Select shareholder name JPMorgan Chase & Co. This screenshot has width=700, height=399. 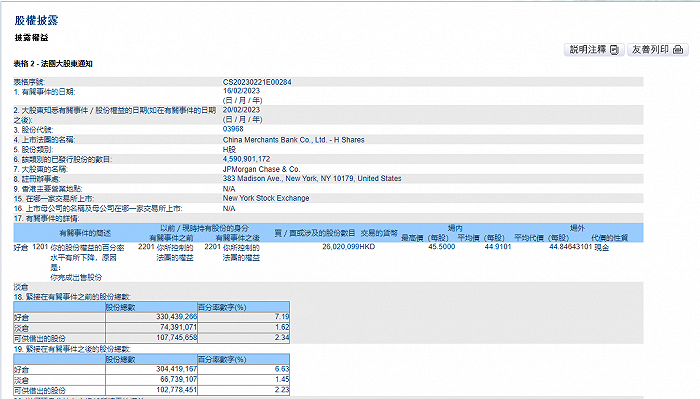262,169
